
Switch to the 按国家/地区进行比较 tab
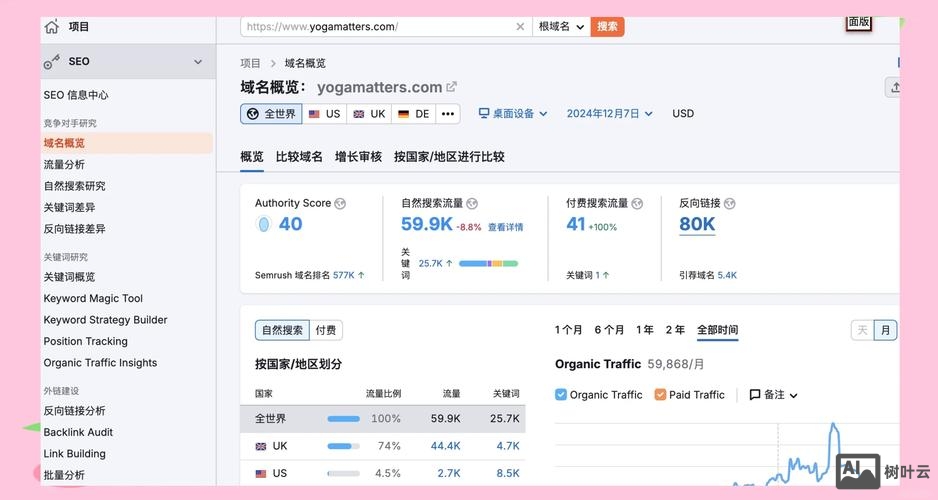[449, 157]
